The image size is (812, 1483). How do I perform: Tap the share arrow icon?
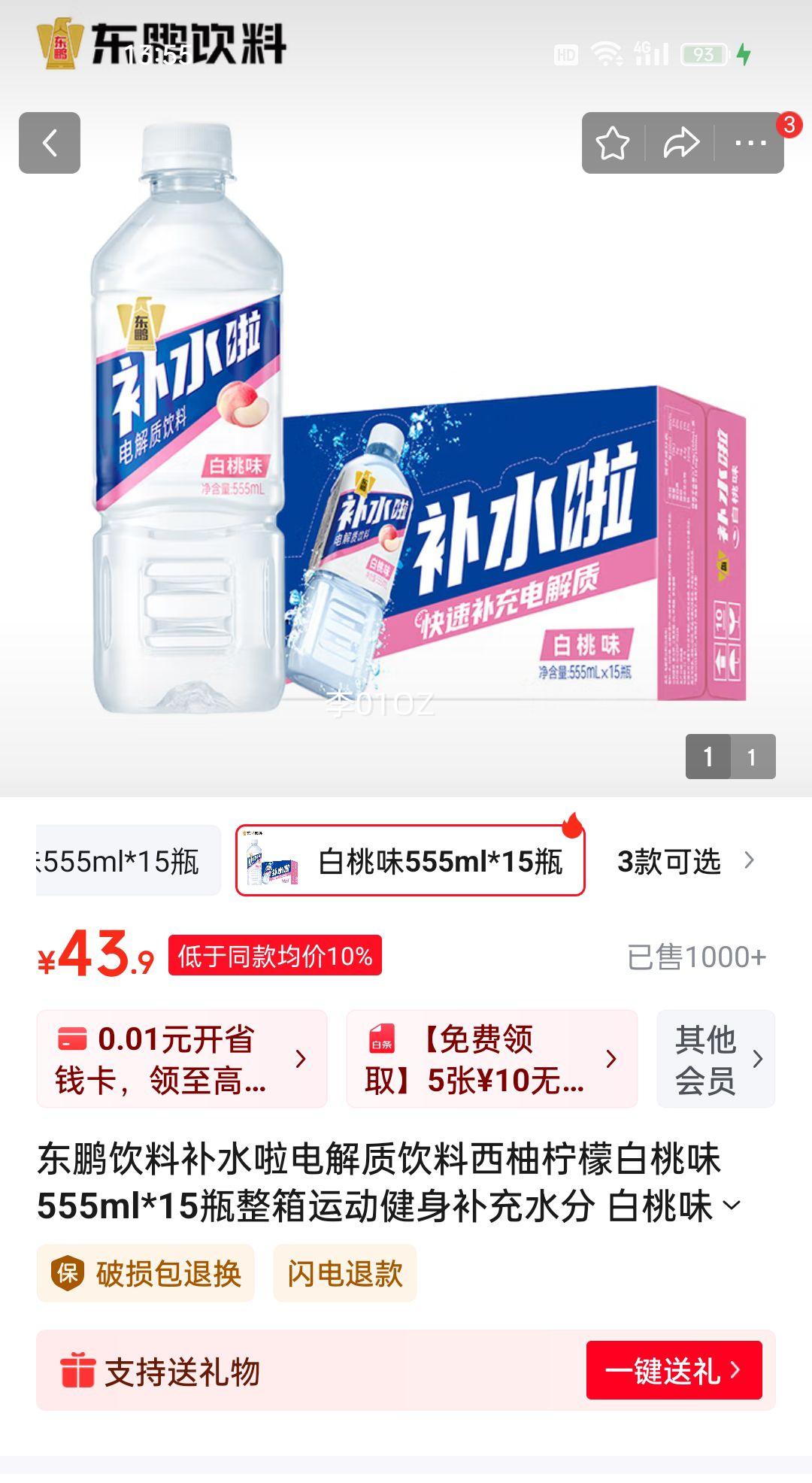point(680,143)
